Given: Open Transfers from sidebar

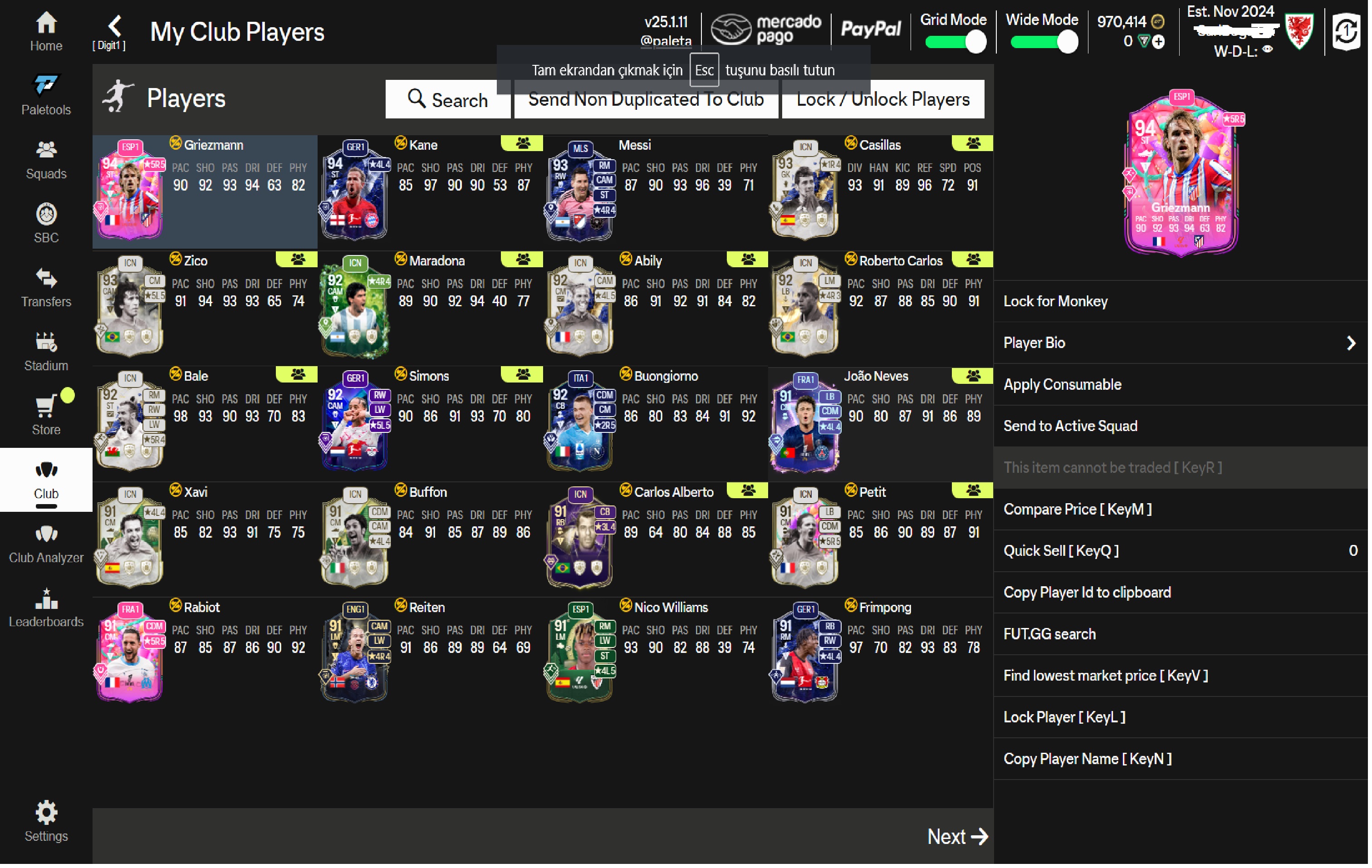Looking at the screenshot, I should point(46,279).
